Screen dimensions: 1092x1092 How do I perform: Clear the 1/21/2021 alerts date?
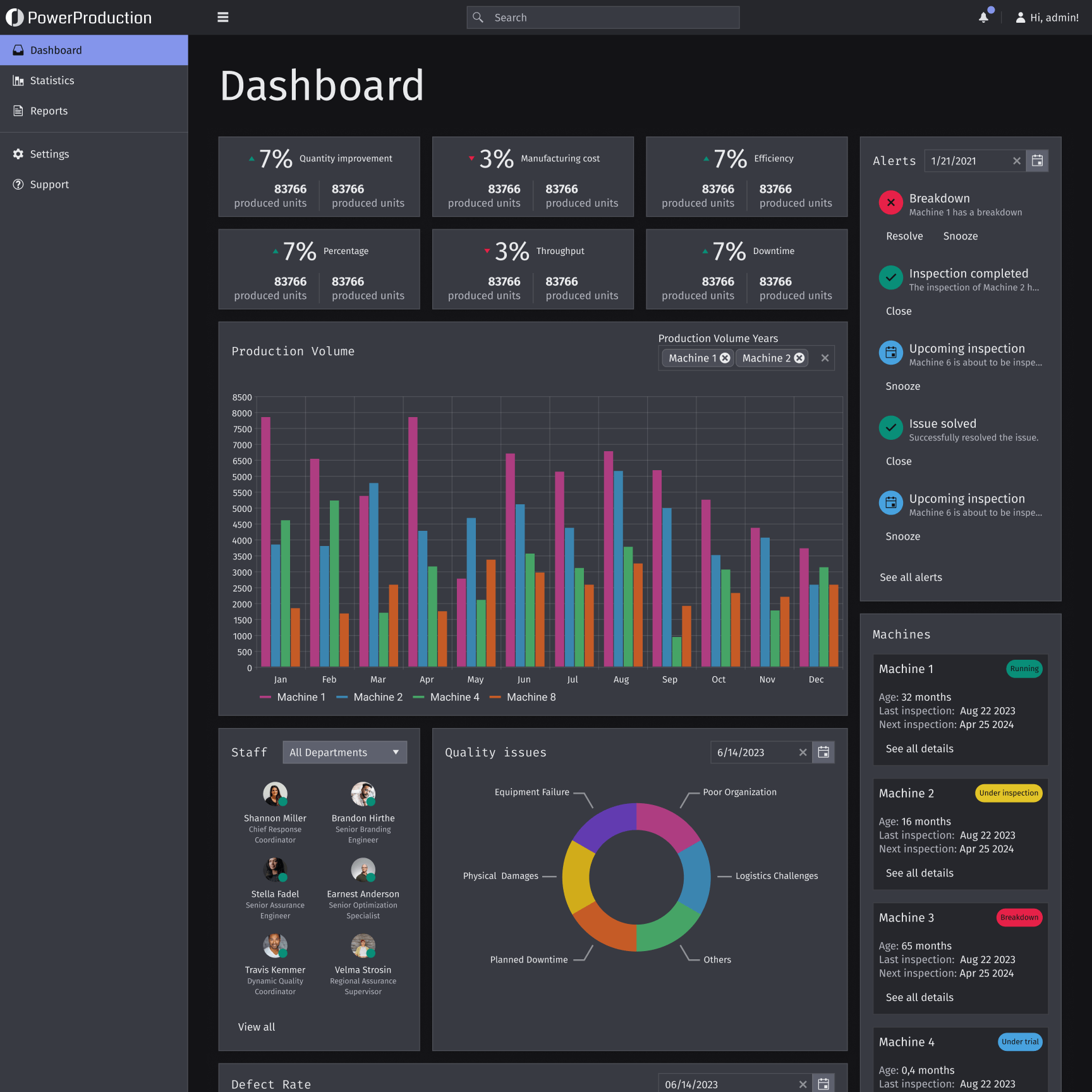(x=1017, y=161)
